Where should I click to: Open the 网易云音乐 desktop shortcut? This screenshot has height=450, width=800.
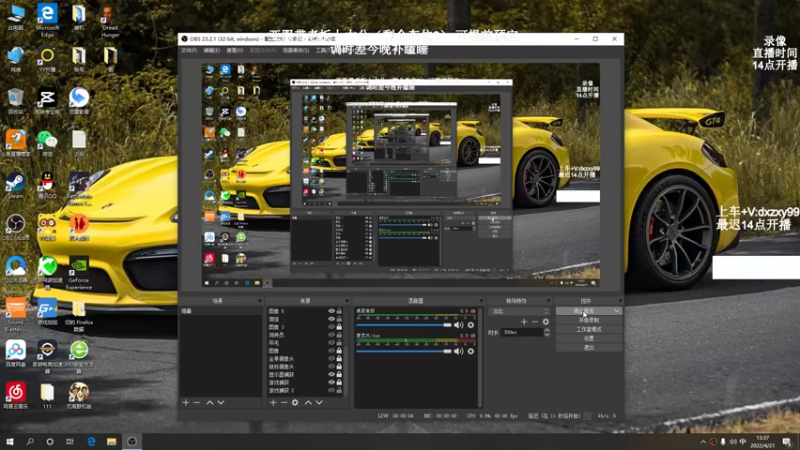click(16, 395)
